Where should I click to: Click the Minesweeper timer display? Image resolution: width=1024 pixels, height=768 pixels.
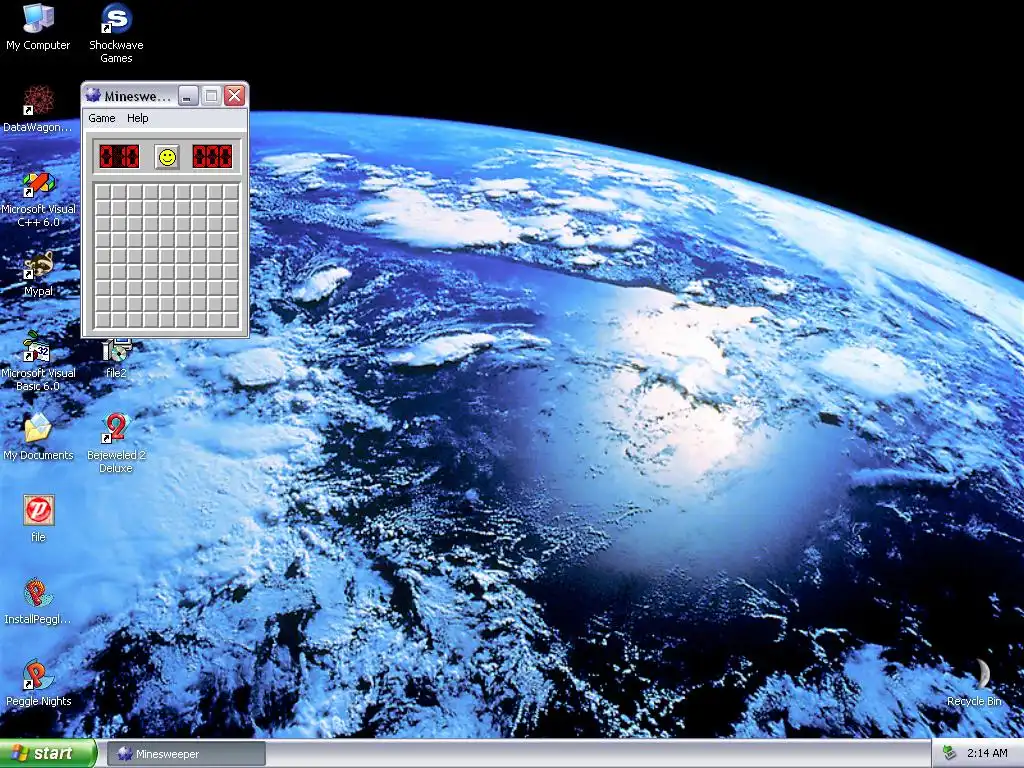click(212, 157)
